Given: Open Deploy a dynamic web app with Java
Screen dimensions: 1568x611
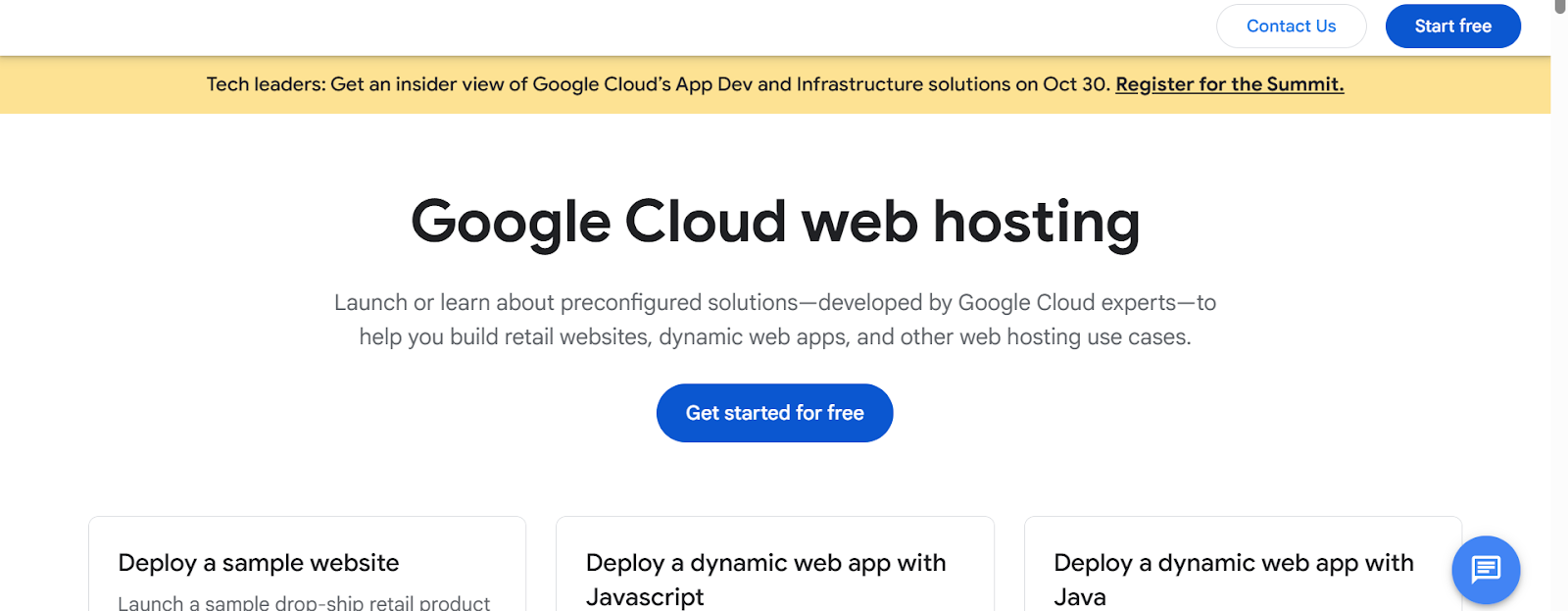Looking at the screenshot, I should click(x=1242, y=564).
